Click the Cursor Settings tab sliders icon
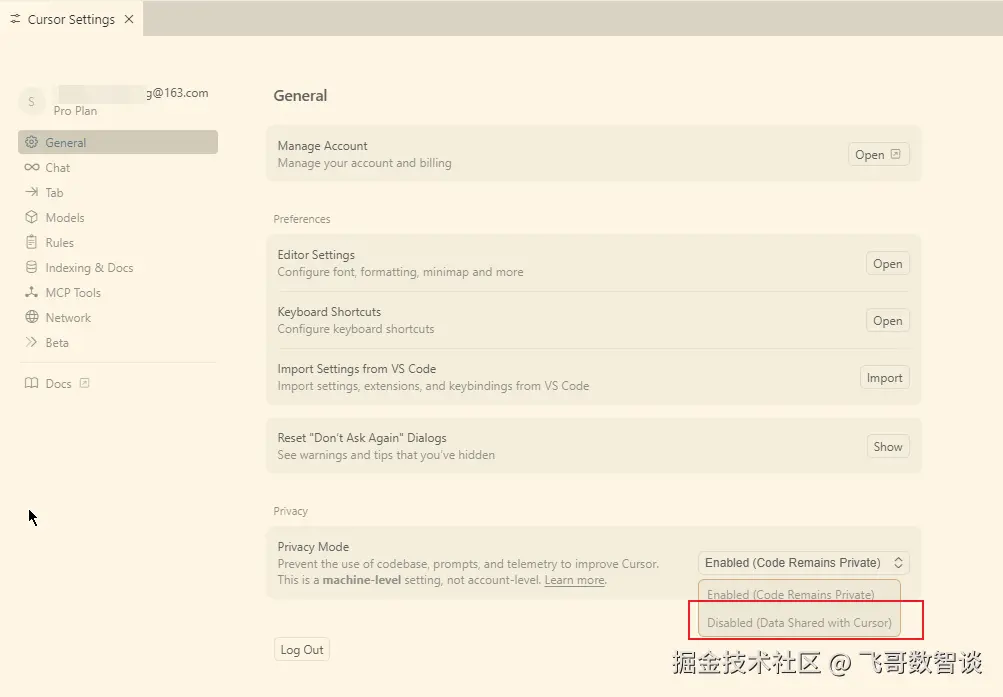The width and height of the screenshot is (1003, 697). point(15,19)
